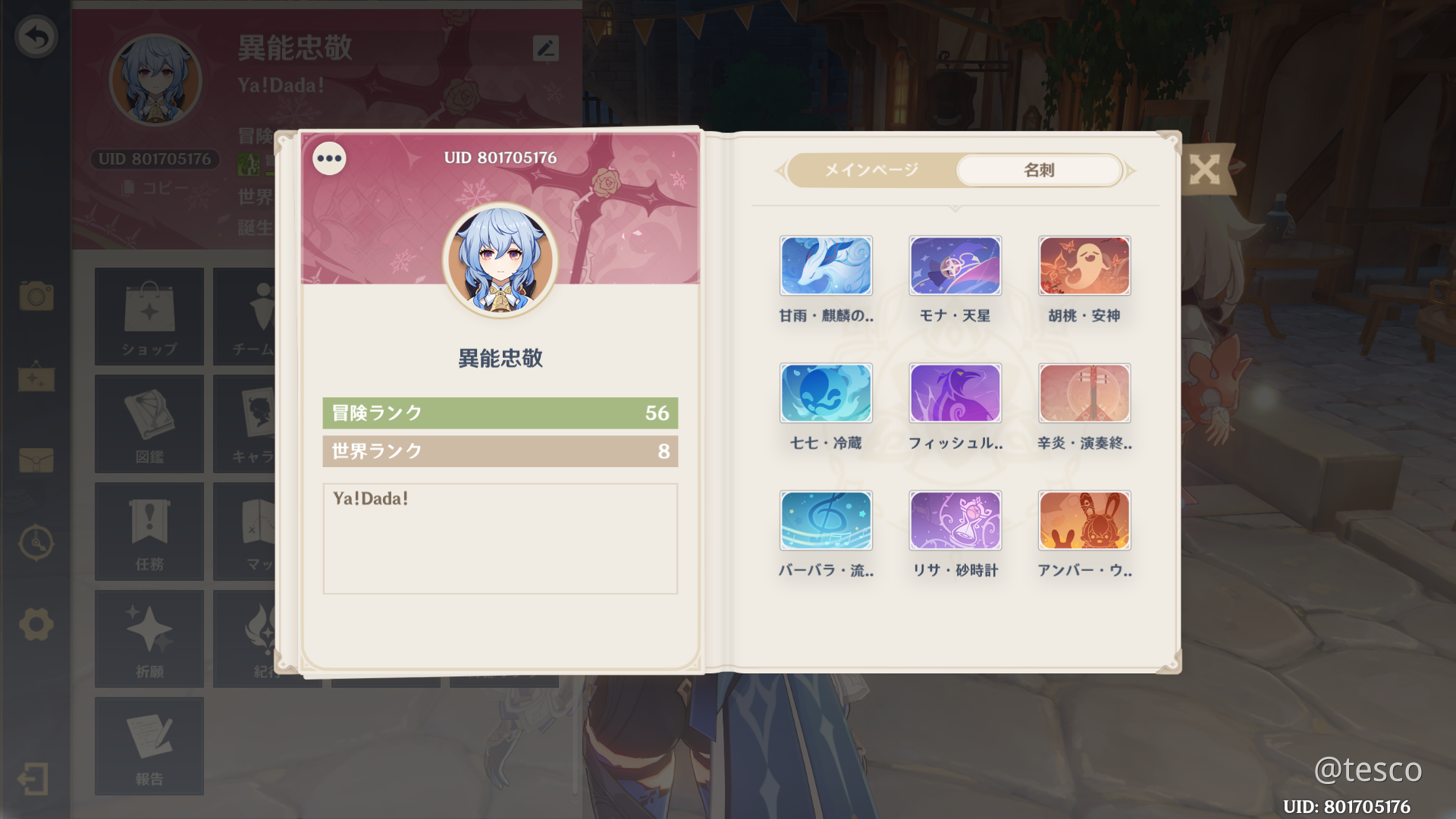Click the back arrow button
Screen dimensions: 1456x819
click(x=36, y=36)
